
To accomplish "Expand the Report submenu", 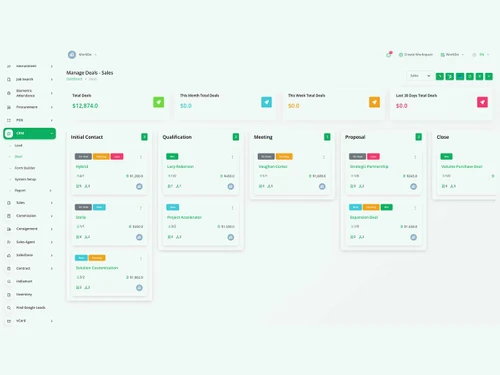I will (50, 190).
